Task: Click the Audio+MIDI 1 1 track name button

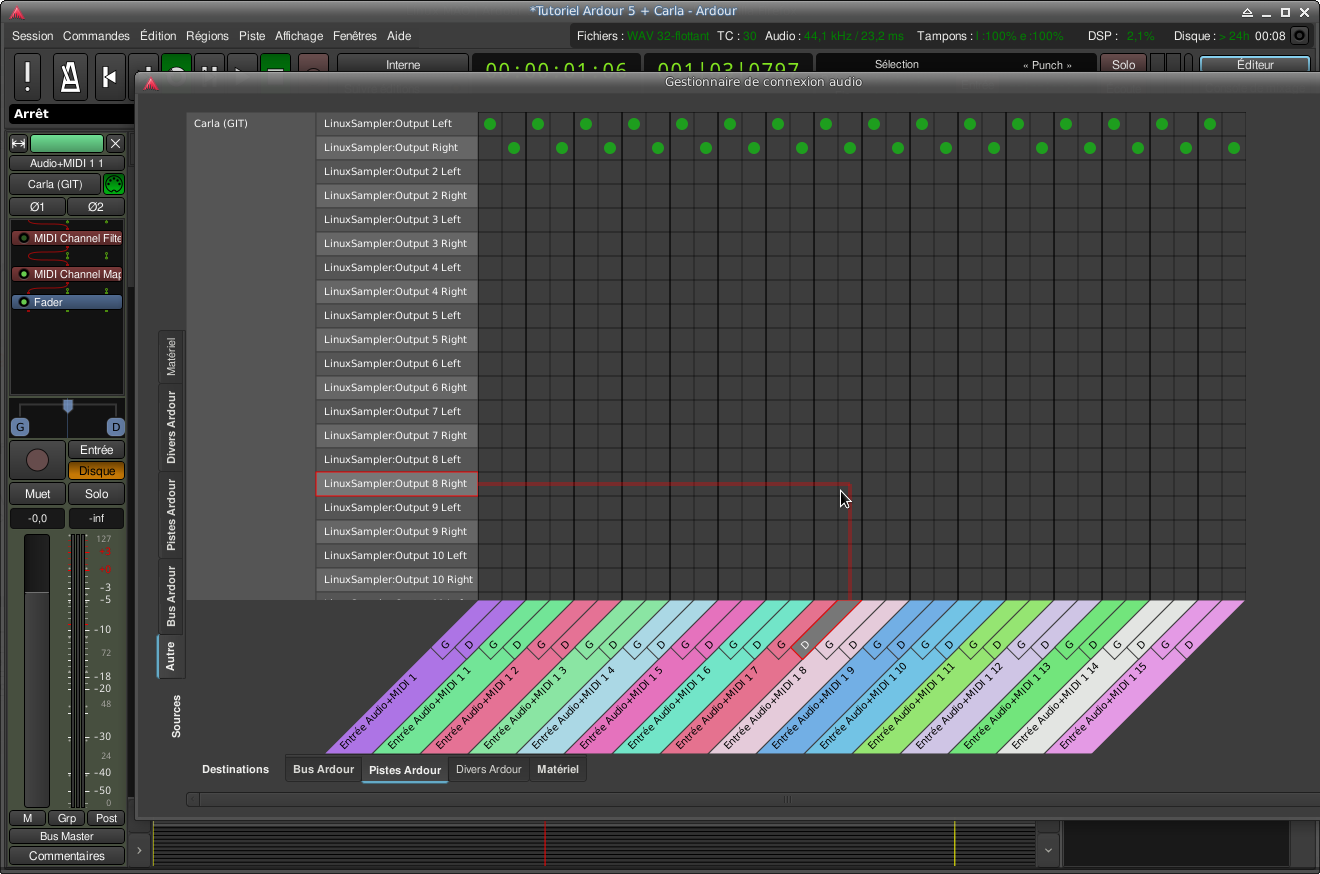Action: click(67, 163)
